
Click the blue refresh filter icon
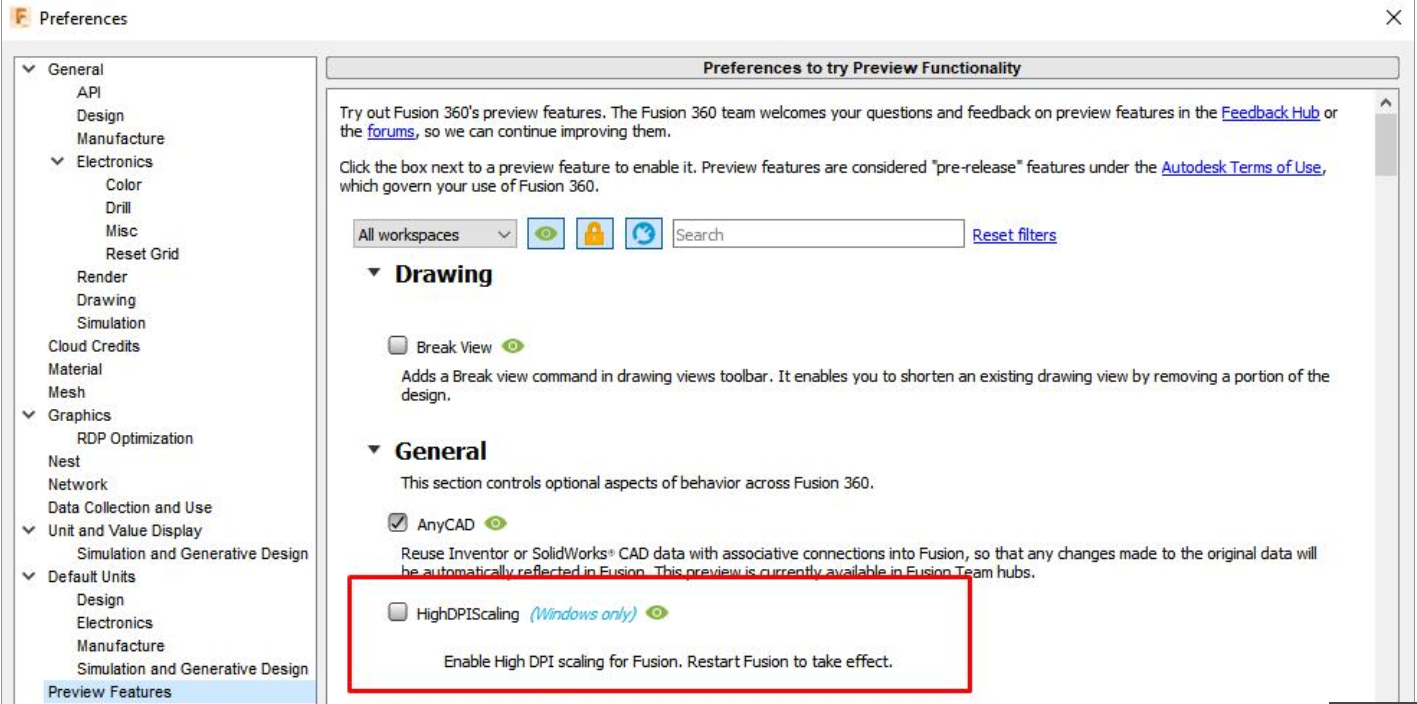644,235
